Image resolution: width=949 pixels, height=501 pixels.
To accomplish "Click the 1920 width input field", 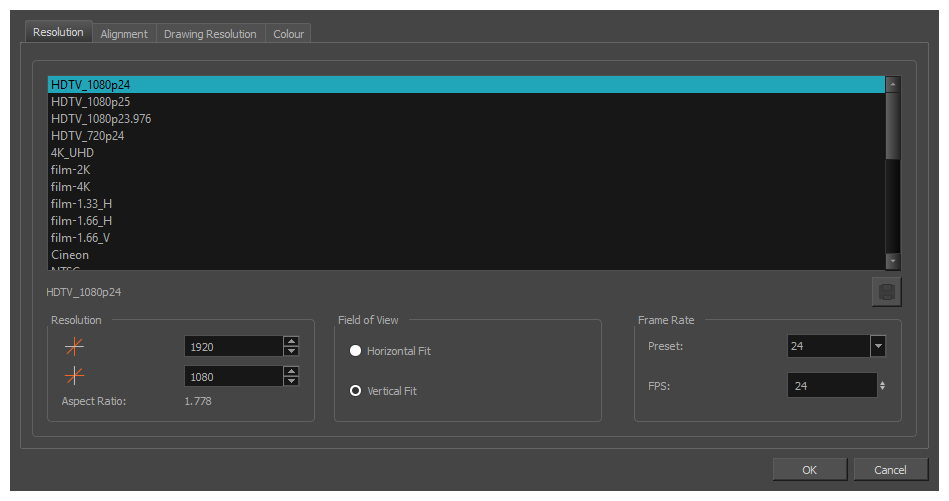I will click(233, 346).
